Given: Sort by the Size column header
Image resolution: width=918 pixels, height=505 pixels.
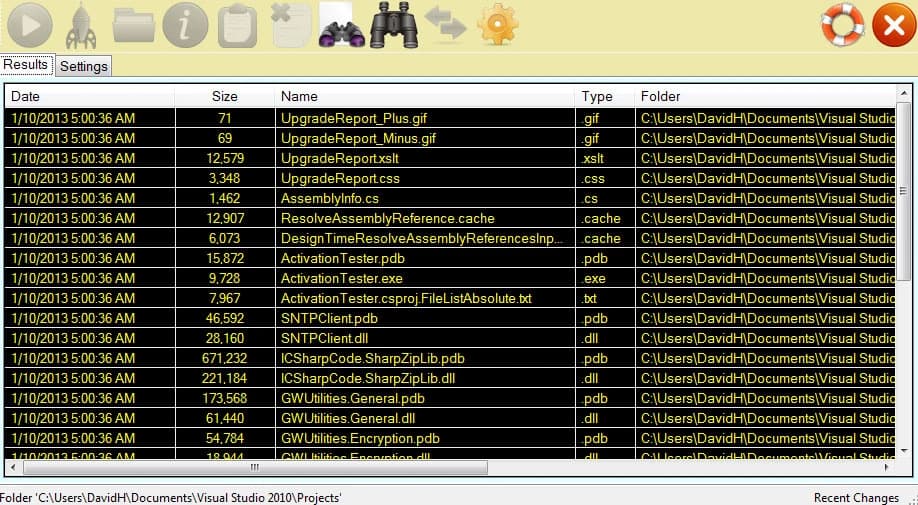Looking at the screenshot, I should pyautogui.click(x=225, y=96).
